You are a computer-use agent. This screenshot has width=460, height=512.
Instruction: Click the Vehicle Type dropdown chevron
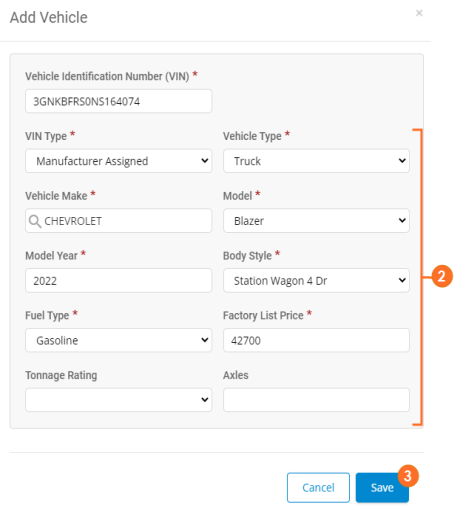point(402,161)
